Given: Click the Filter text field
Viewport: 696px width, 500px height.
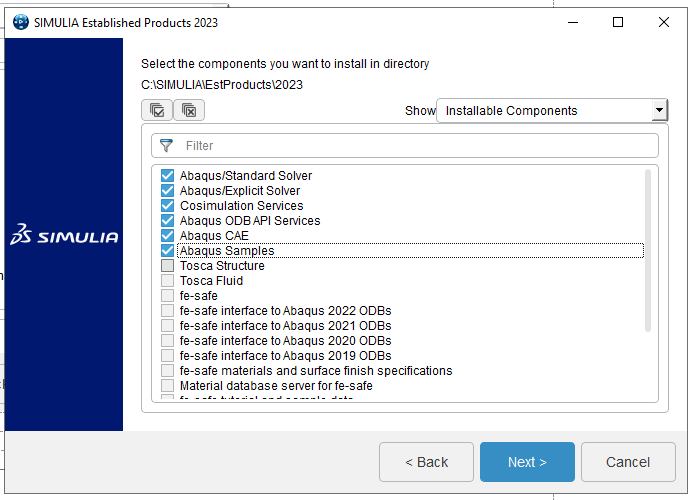Looking at the screenshot, I should 405,146.
